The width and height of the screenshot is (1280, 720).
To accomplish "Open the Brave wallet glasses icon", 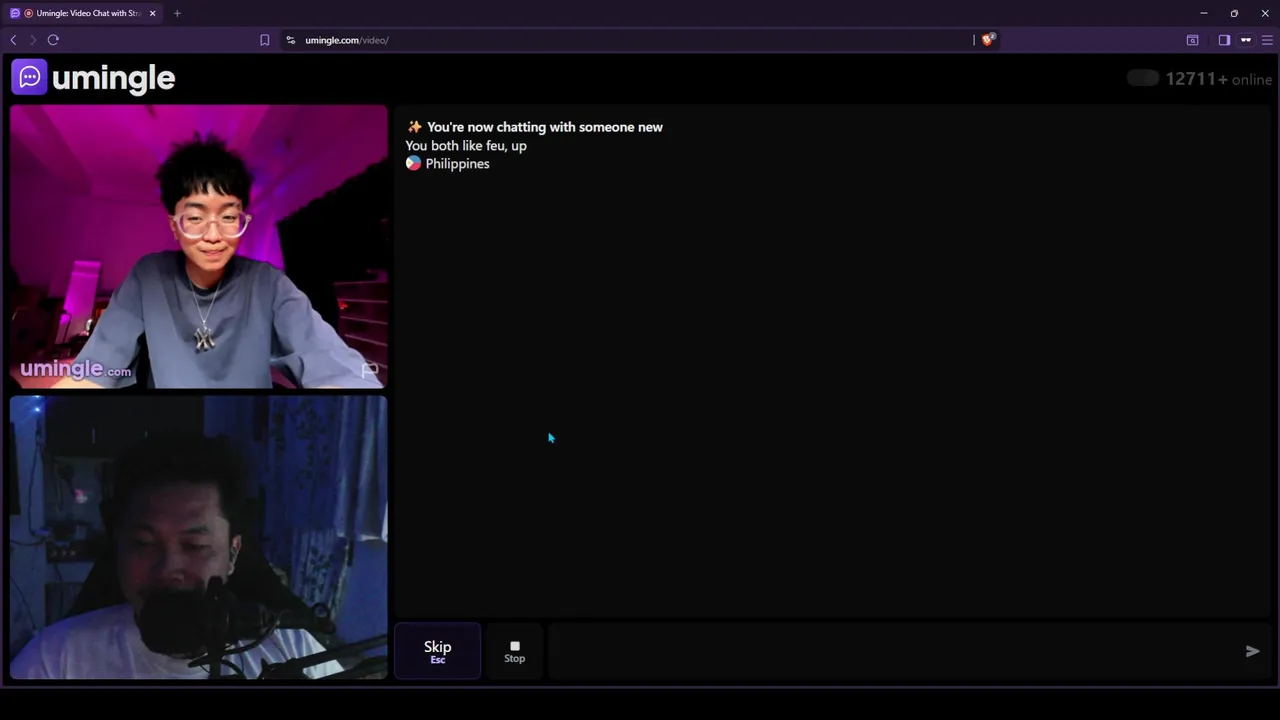I will [x=1246, y=40].
